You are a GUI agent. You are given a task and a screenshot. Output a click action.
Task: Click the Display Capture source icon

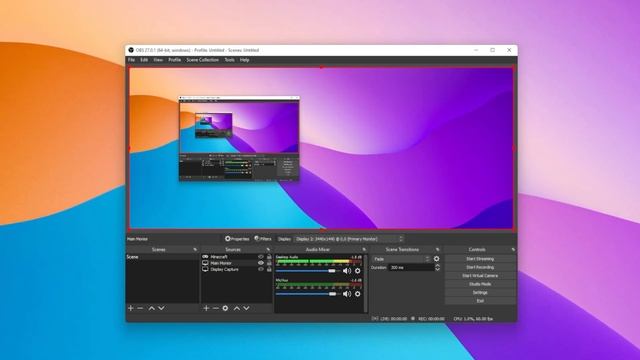pyautogui.click(x=205, y=269)
